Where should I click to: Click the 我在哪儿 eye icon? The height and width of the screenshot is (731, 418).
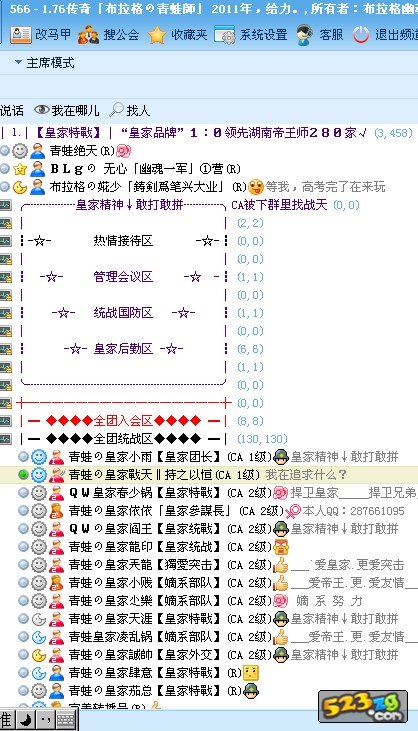tap(42, 110)
